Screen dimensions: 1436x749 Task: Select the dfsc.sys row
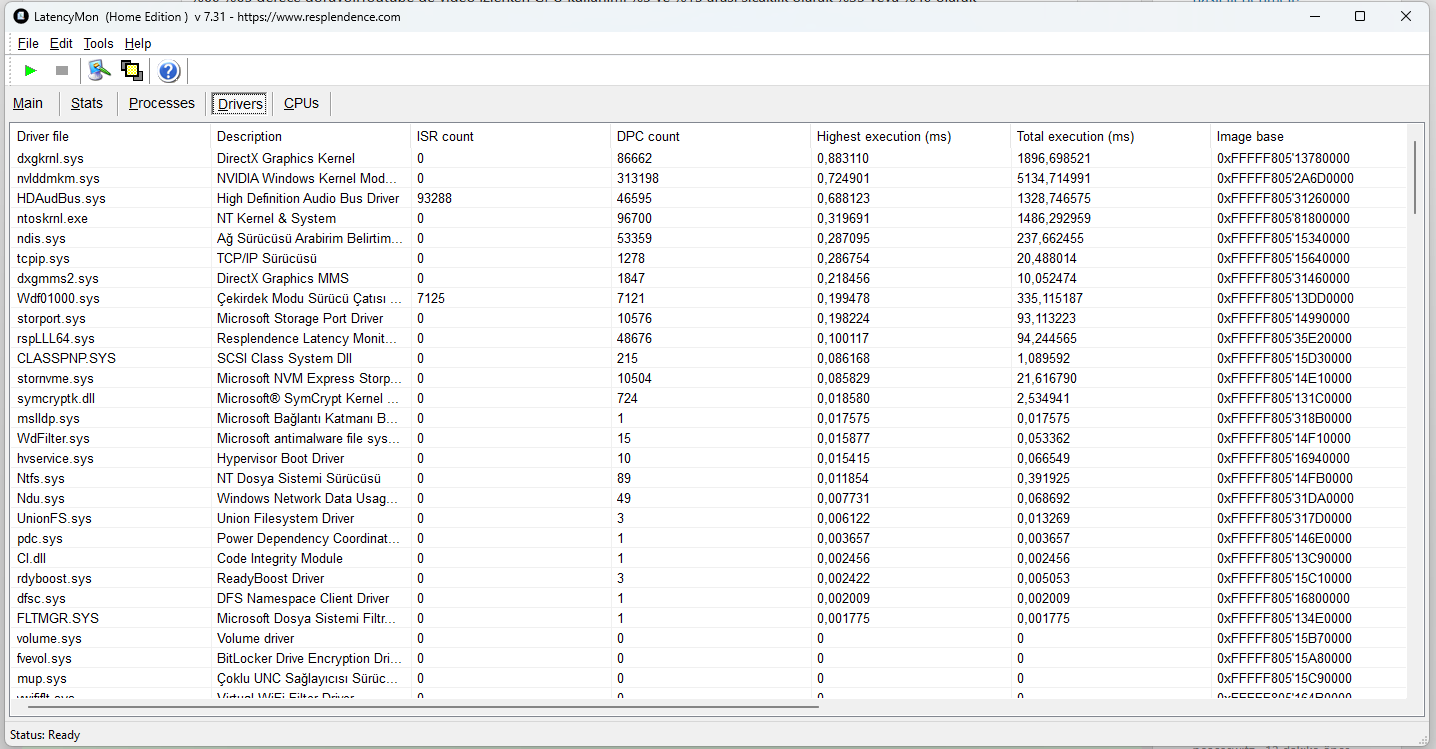click(708, 598)
